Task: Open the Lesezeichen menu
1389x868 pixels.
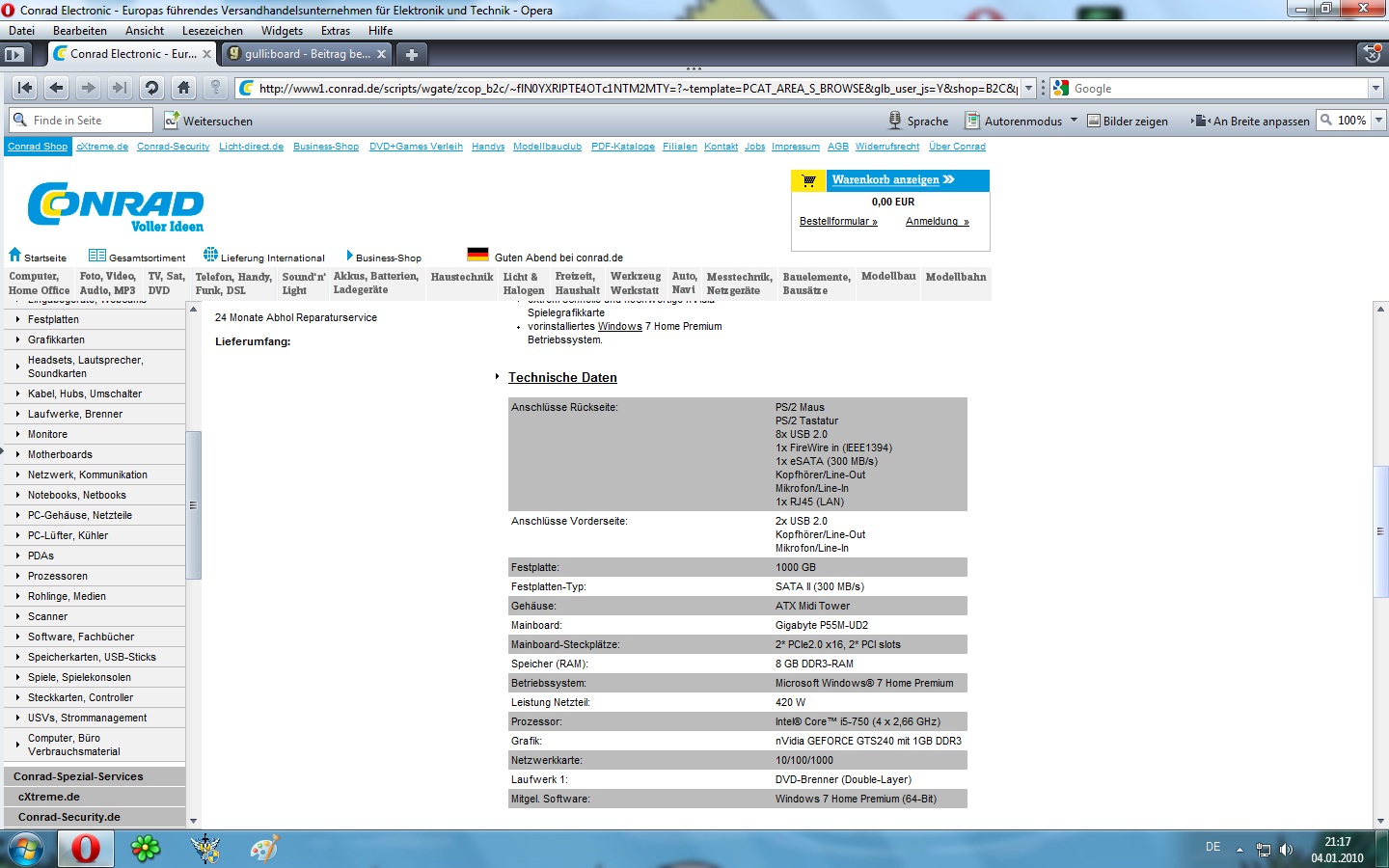Action: coord(212,30)
